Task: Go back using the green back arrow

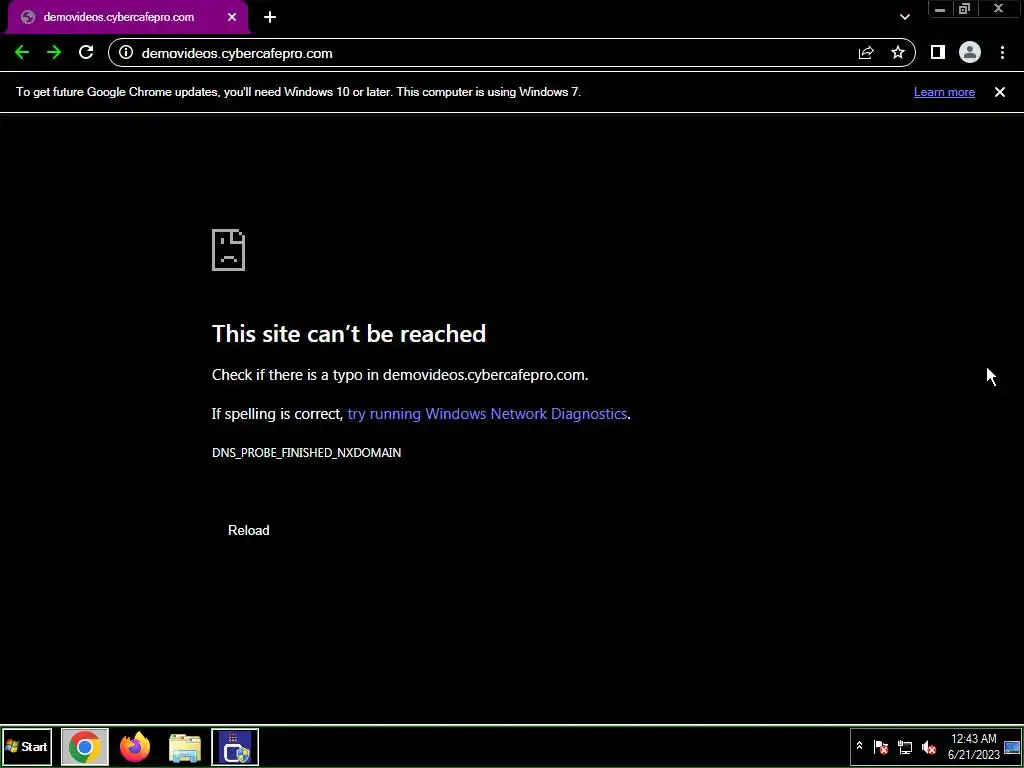Action: tap(22, 53)
